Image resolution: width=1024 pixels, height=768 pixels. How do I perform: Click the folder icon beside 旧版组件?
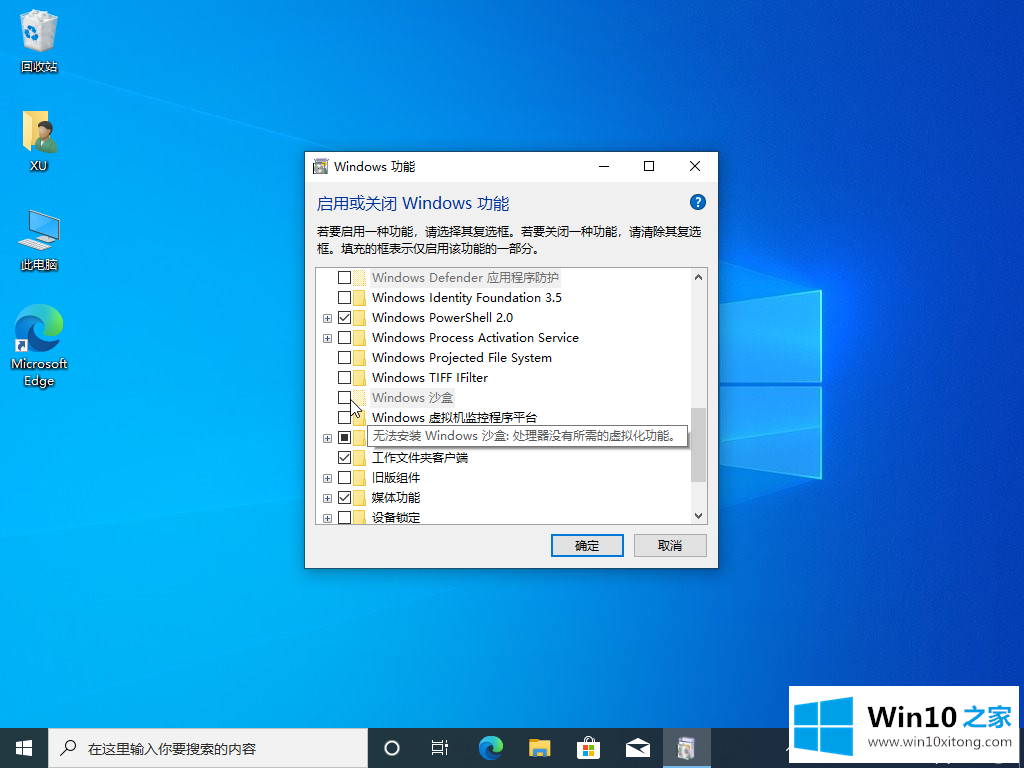[359, 478]
